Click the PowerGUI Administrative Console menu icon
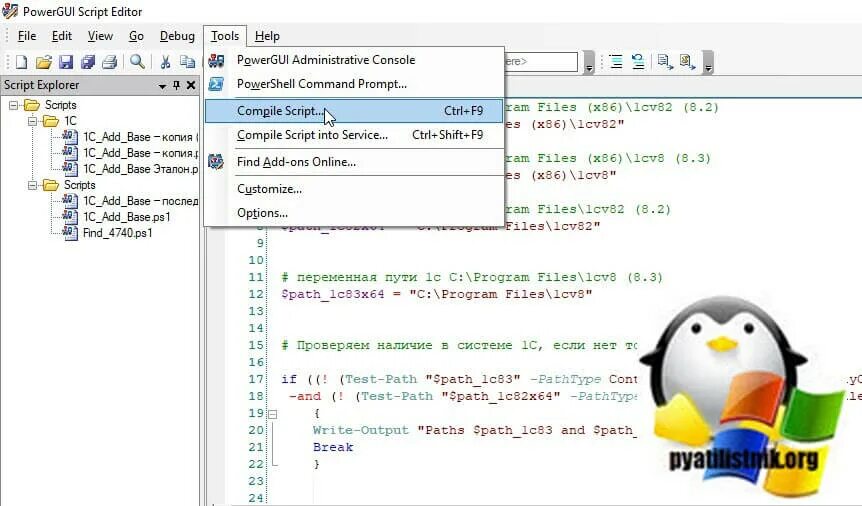862x506 pixels. coord(216,60)
